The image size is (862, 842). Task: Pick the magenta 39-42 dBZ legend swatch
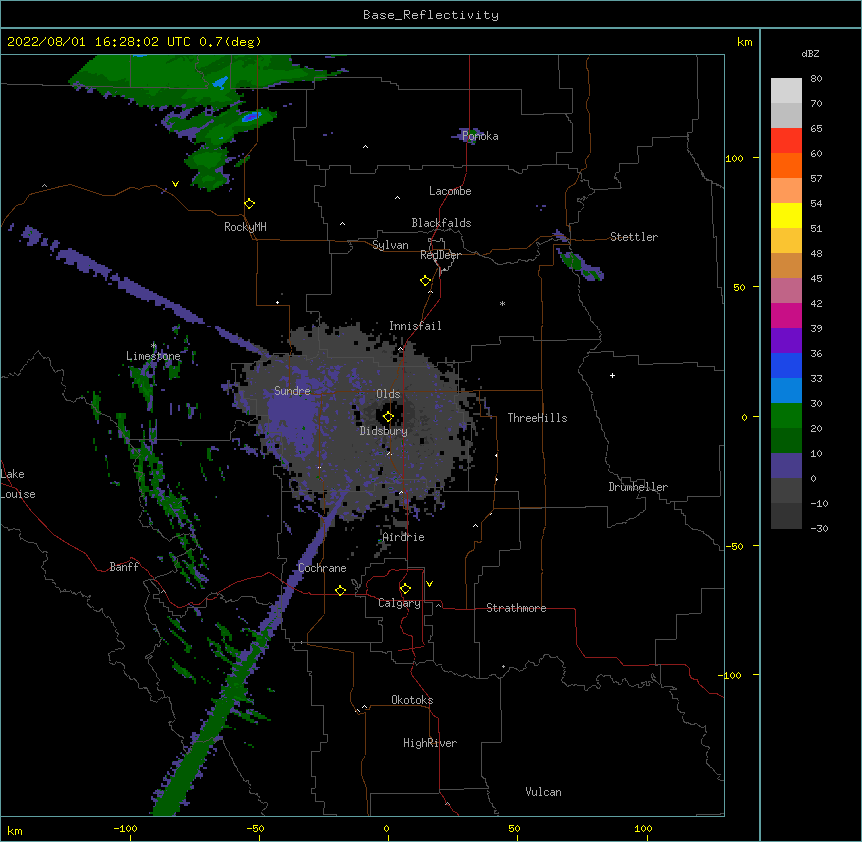[786, 315]
